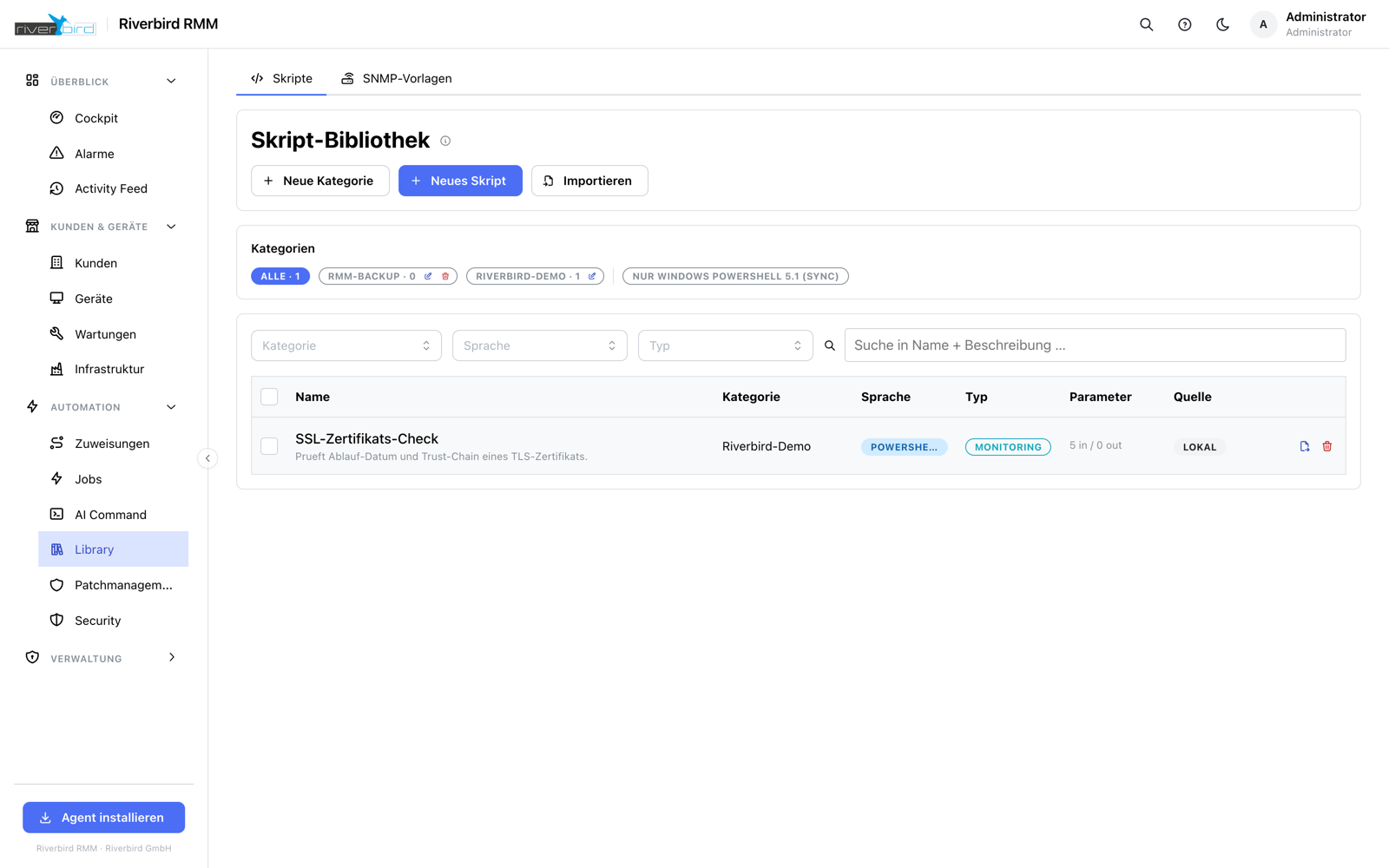
Task: Collapse the Kunden & Geräte sidebar section
Action: (102, 227)
